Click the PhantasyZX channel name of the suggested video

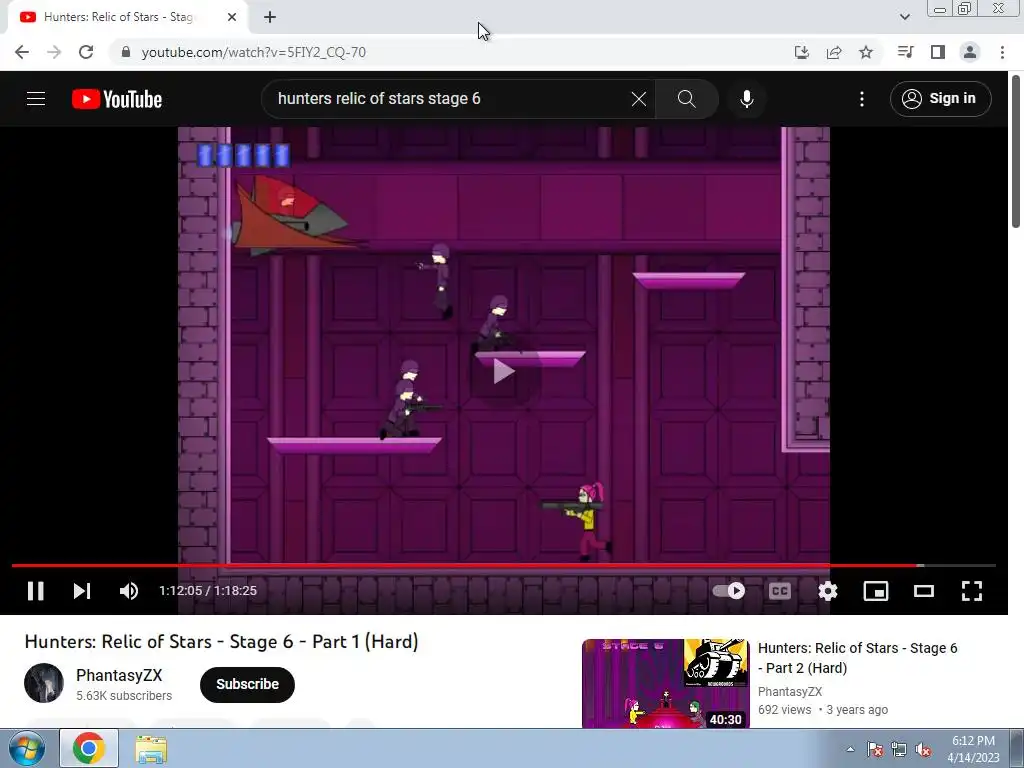pyautogui.click(x=790, y=692)
